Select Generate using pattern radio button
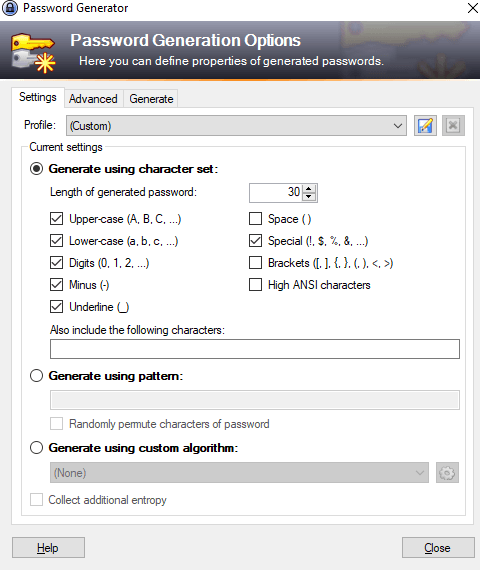Screen dimensions: 480x570 click(36, 376)
